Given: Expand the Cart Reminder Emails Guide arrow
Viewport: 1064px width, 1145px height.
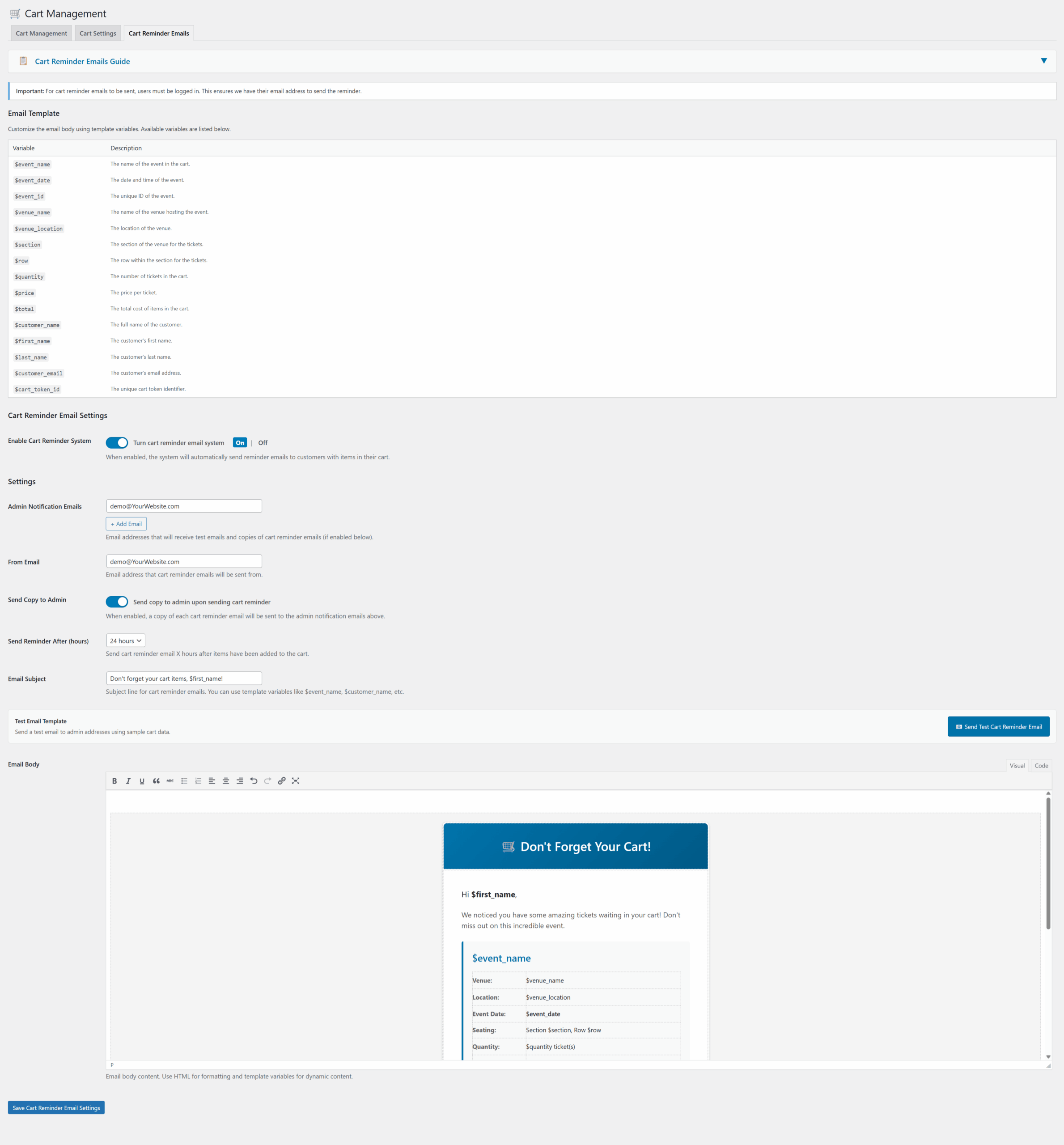Looking at the screenshot, I should click(x=1043, y=61).
